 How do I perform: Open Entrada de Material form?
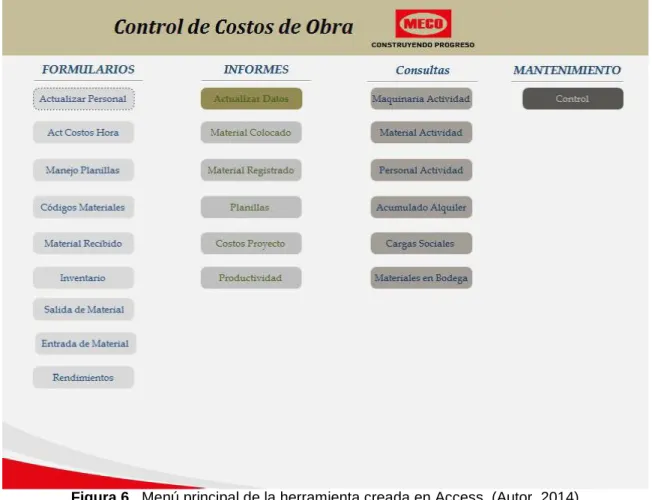click(85, 344)
